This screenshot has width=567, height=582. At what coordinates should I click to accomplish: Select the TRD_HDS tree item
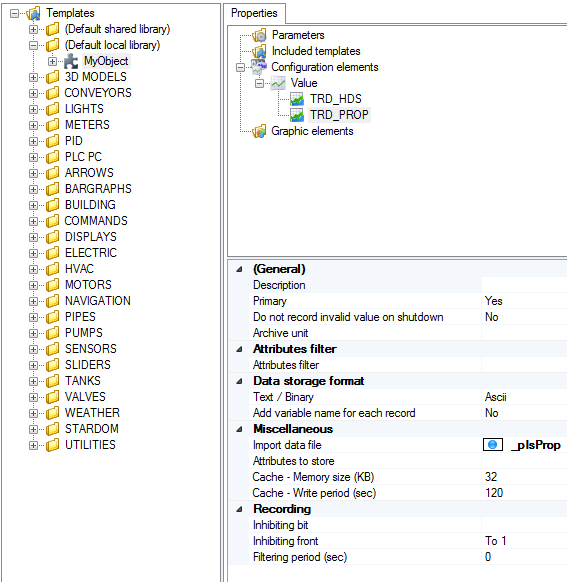[x=335, y=99]
